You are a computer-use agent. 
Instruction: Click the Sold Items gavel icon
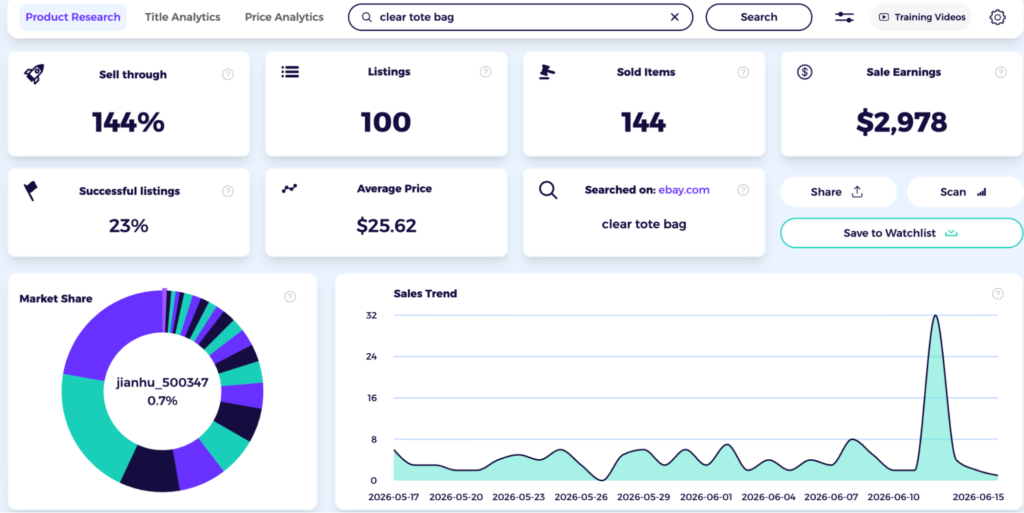point(547,72)
